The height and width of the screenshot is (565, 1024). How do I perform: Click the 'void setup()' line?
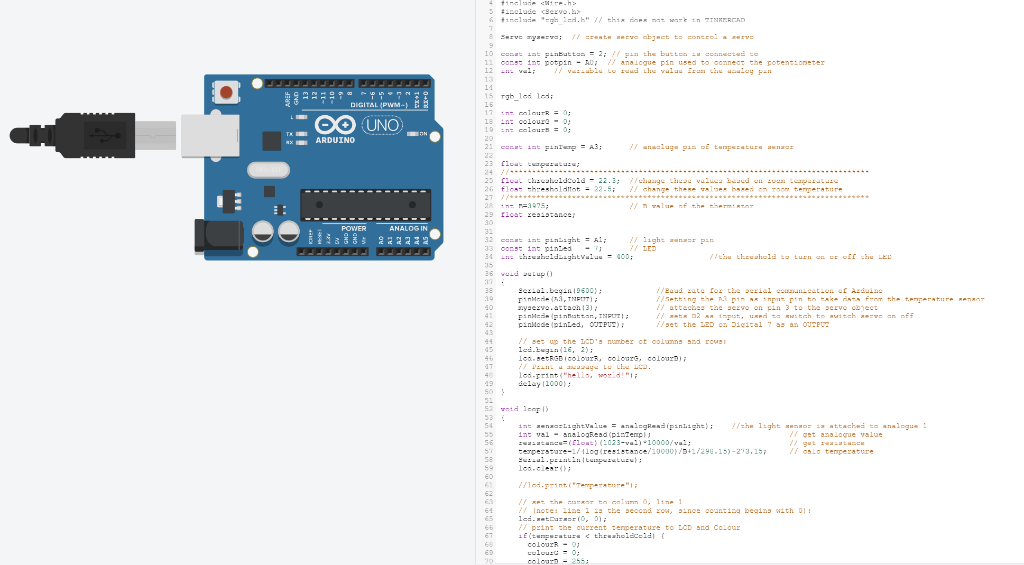click(x=526, y=274)
